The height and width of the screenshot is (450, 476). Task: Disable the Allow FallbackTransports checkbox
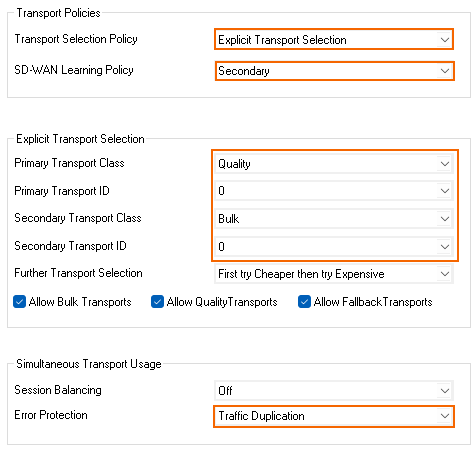coord(304,302)
